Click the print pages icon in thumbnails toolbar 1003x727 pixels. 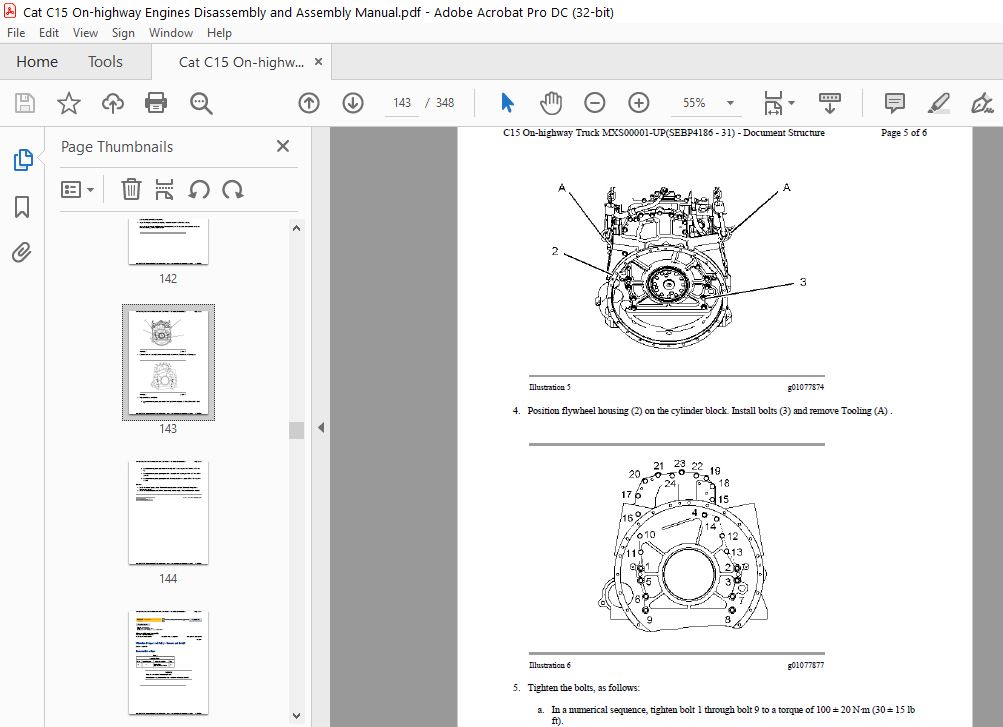pyautogui.click(x=164, y=190)
